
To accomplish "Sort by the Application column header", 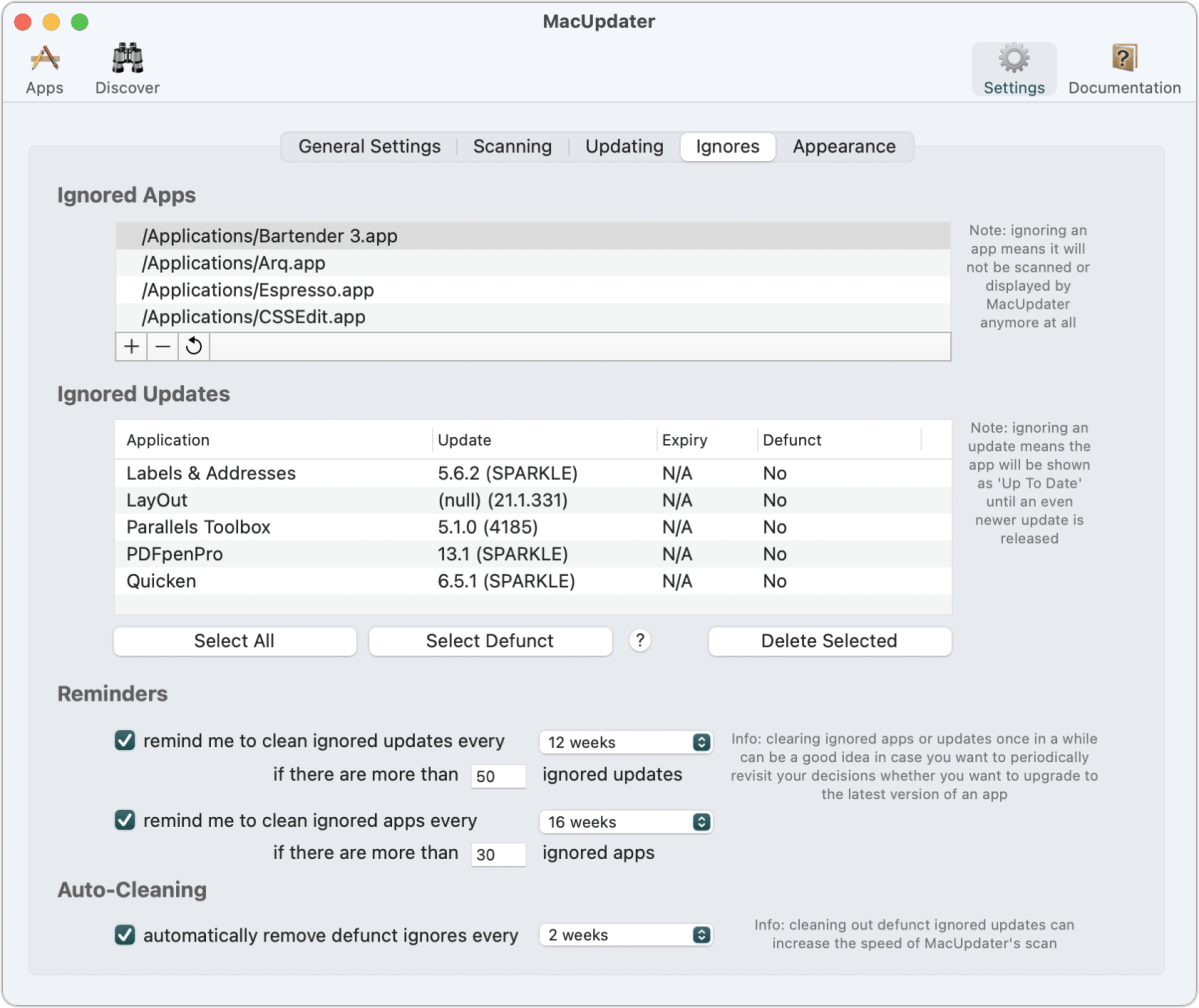I will [274, 440].
